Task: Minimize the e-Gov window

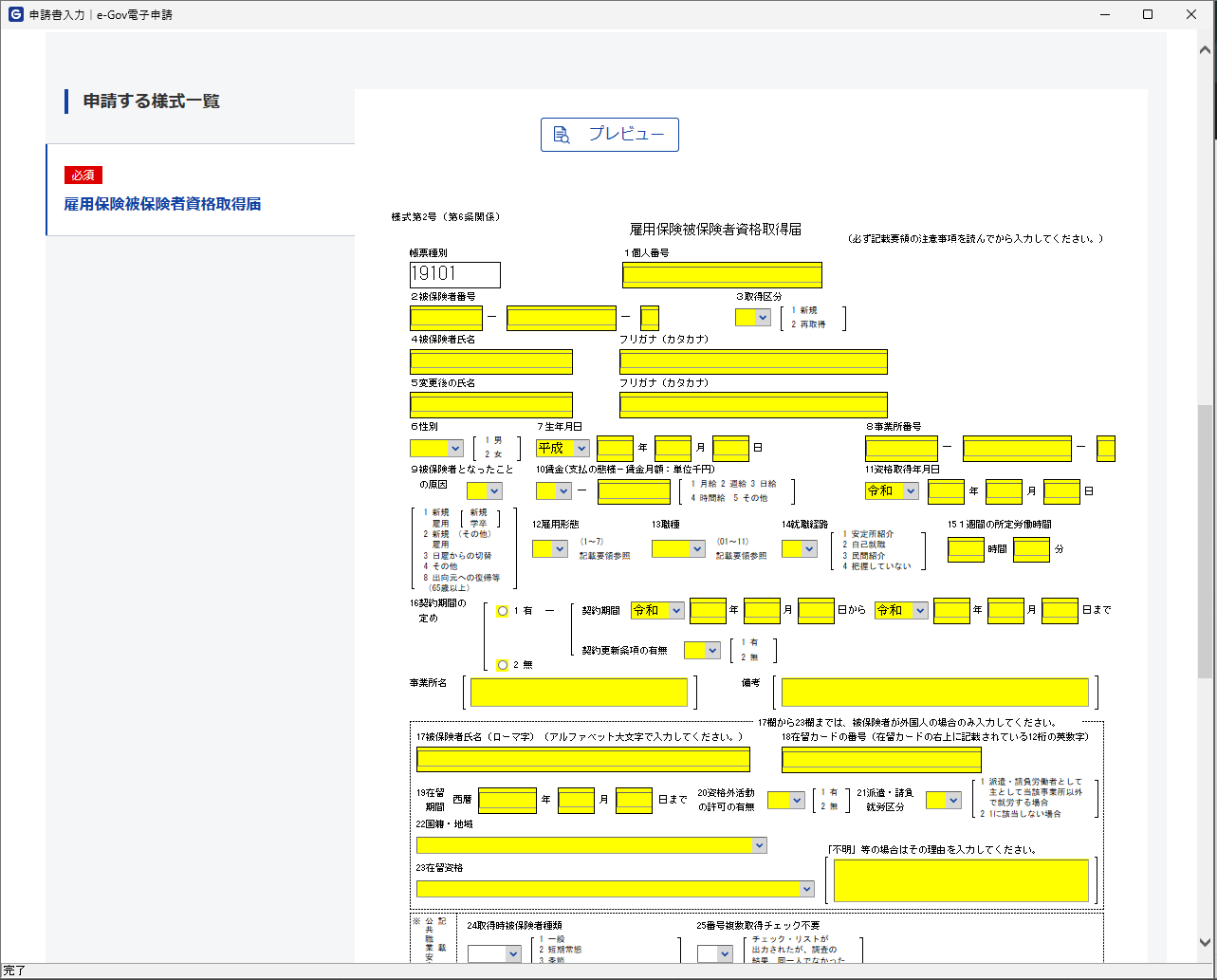Action: click(1104, 14)
